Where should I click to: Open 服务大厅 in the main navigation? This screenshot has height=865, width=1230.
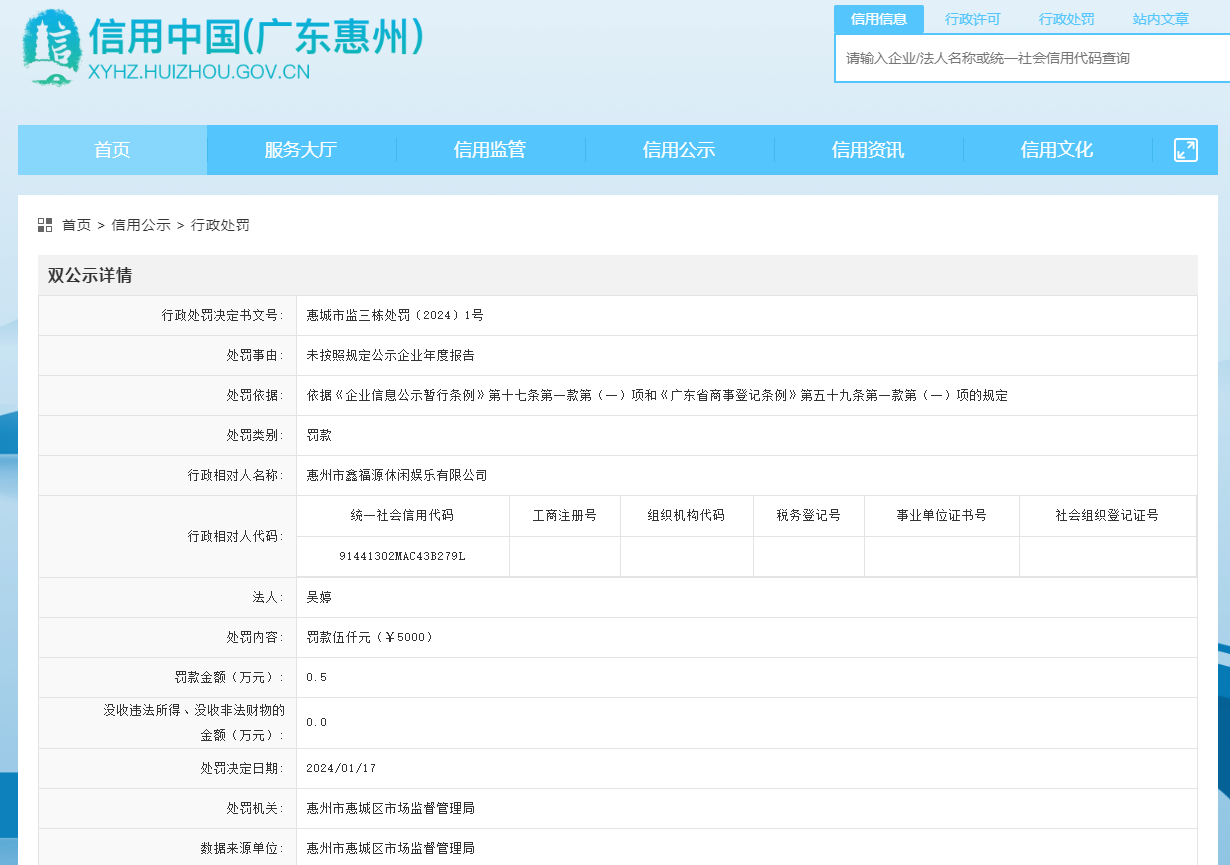point(301,150)
